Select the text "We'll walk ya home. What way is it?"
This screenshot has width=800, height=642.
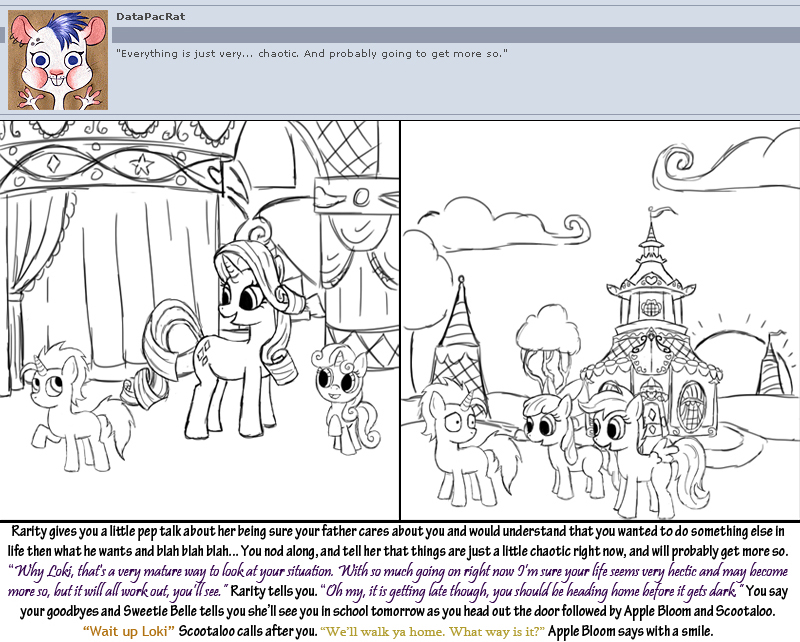[433, 631]
